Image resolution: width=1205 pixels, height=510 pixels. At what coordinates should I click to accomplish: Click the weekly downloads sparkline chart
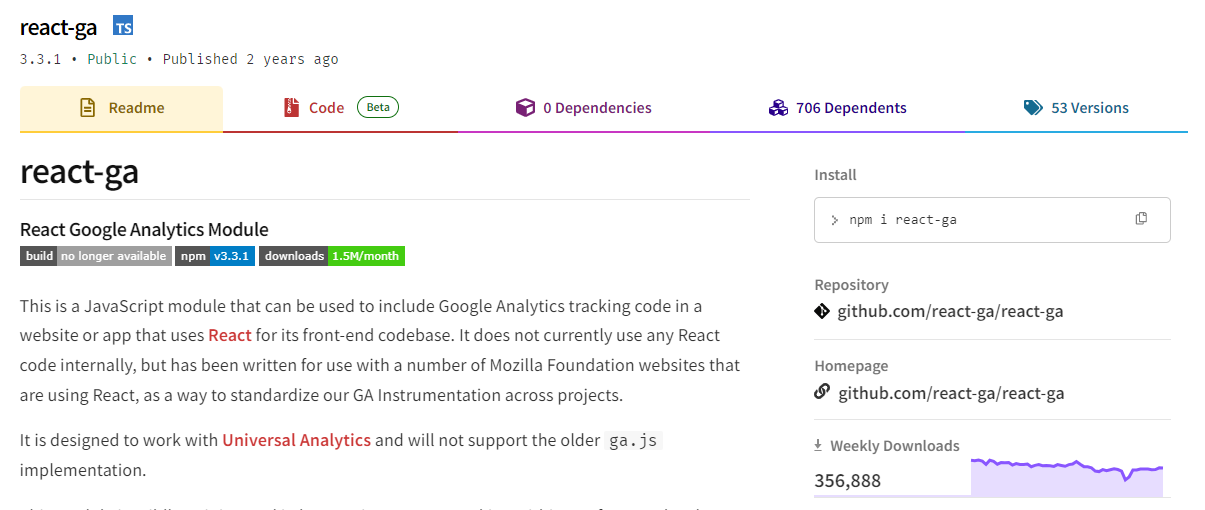[x=1067, y=477]
